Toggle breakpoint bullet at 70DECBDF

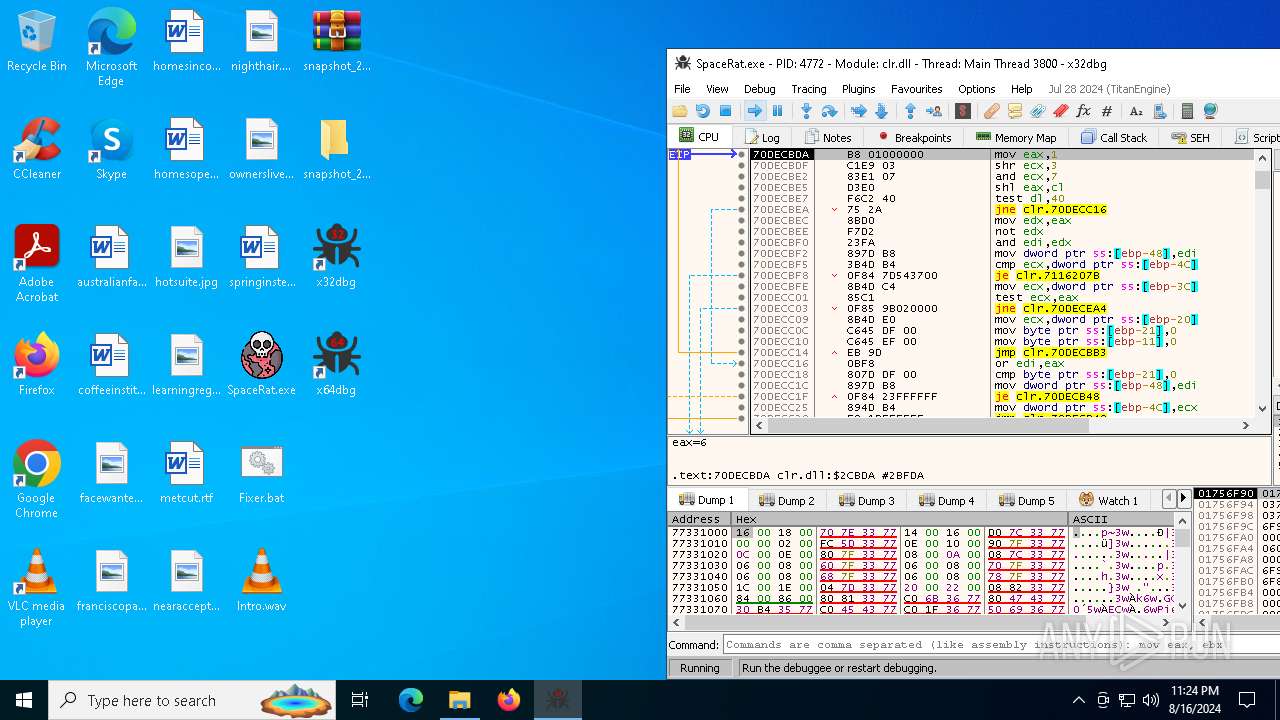coord(741,166)
